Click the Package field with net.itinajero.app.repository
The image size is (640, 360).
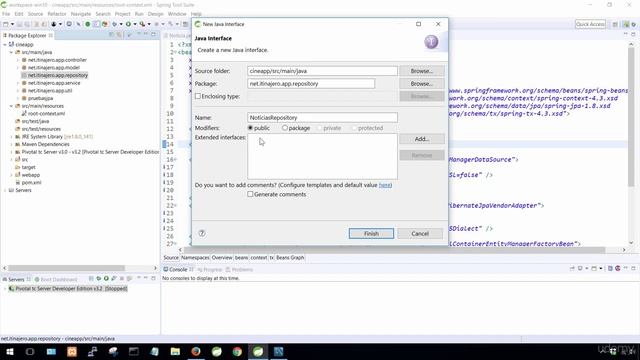click(x=311, y=84)
